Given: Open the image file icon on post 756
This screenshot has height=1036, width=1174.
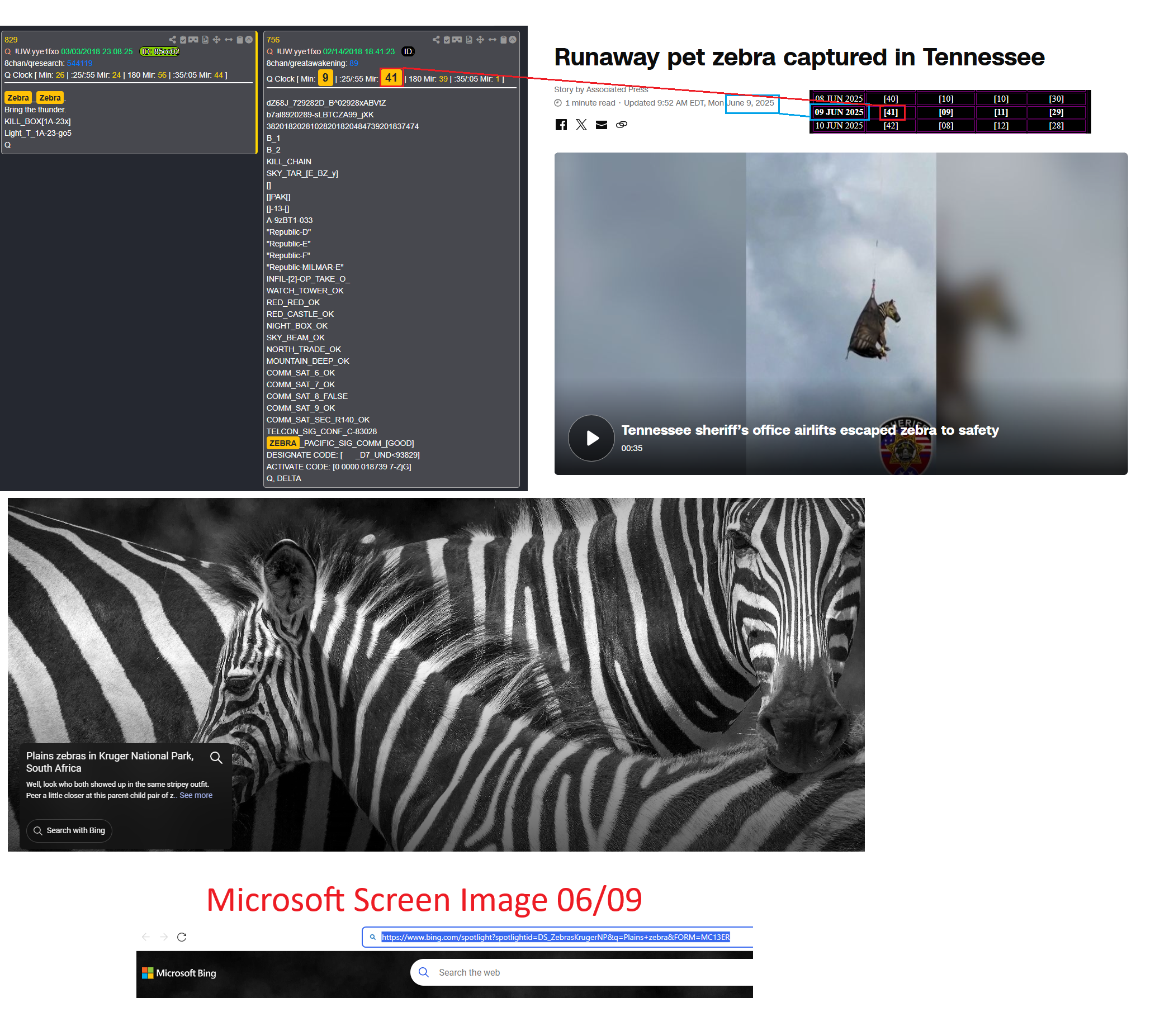Looking at the screenshot, I should [468, 40].
